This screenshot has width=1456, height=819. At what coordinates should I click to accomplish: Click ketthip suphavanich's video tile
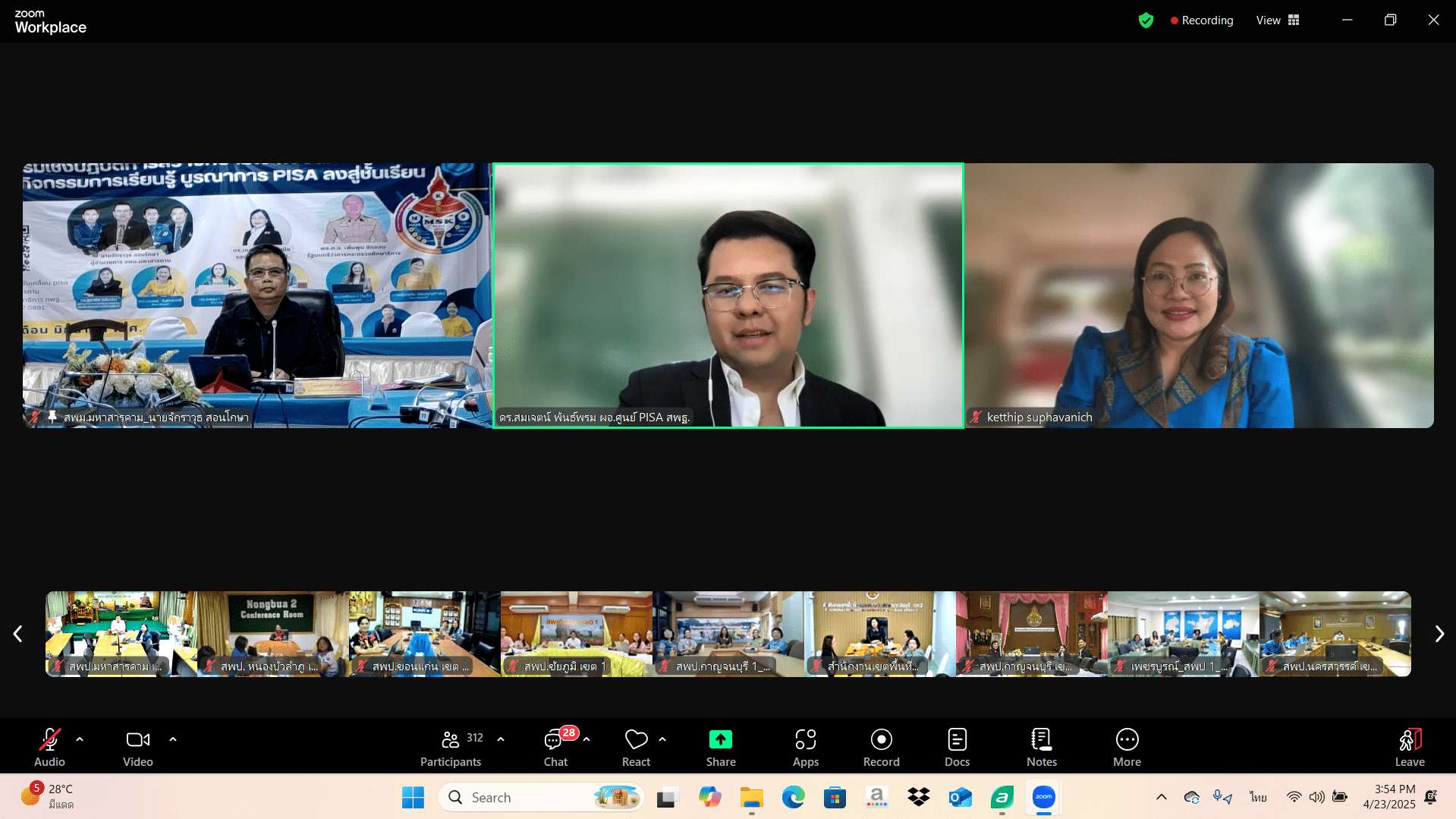coord(1199,295)
